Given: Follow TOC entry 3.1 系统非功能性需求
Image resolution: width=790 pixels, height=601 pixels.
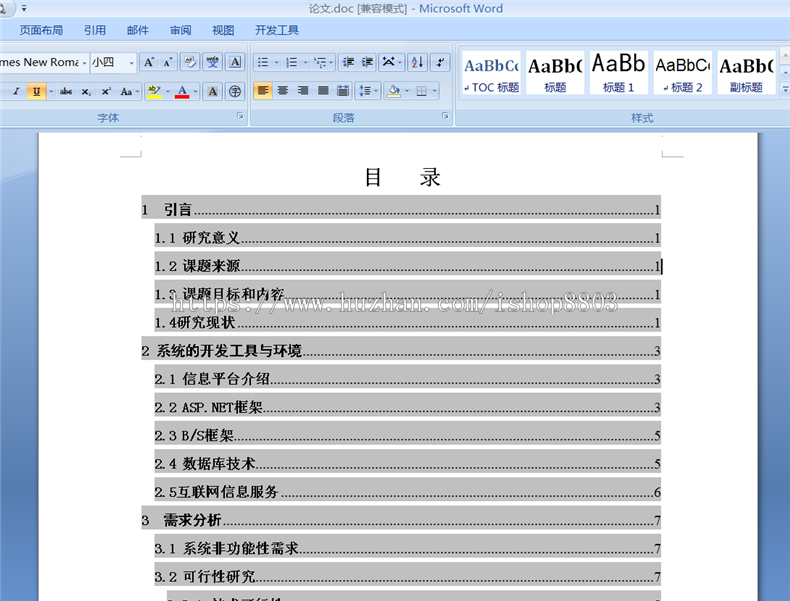Looking at the screenshot, I should pyautogui.click(x=408, y=548).
